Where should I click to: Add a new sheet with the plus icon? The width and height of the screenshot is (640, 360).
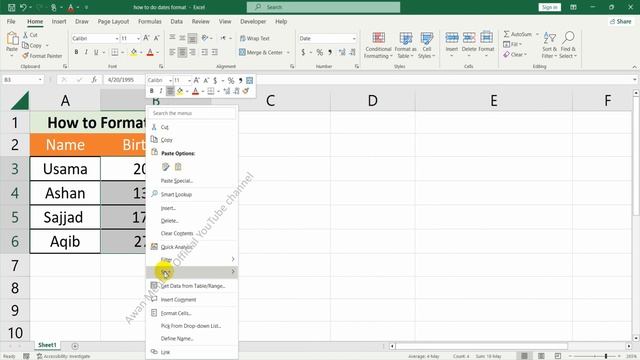click(x=75, y=346)
